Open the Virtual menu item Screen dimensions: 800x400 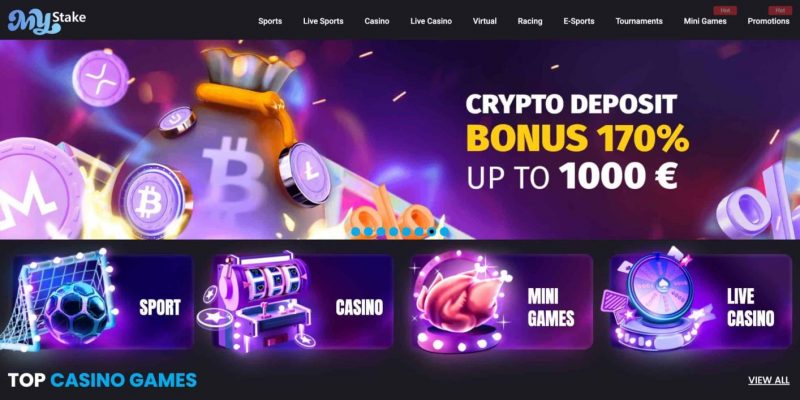[485, 21]
